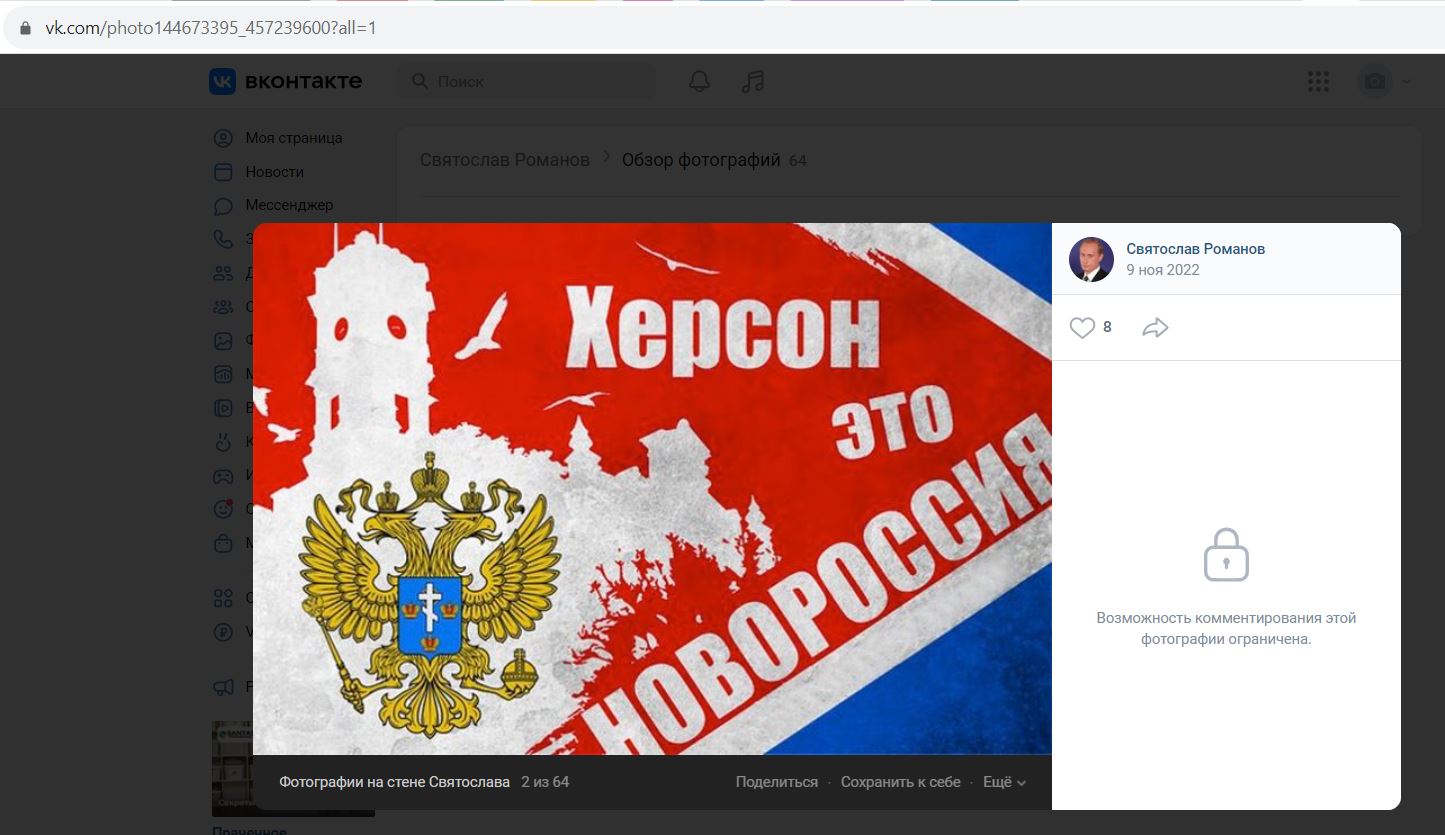This screenshot has width=1445, height=835.
Task: Open Святослав Романов avatar in photo panel
Action: click(1091, 259)
